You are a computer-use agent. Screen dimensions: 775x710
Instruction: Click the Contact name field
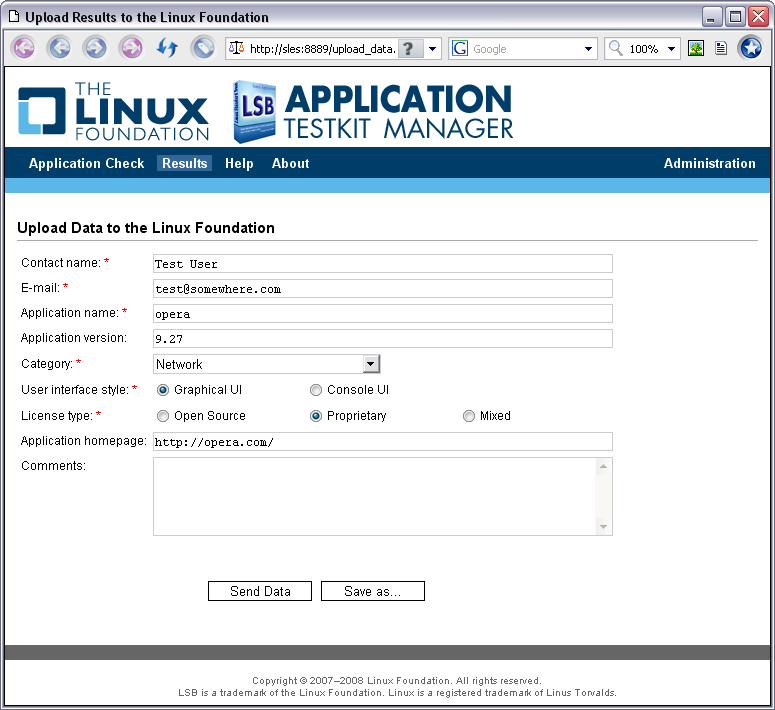coord(383,264)
